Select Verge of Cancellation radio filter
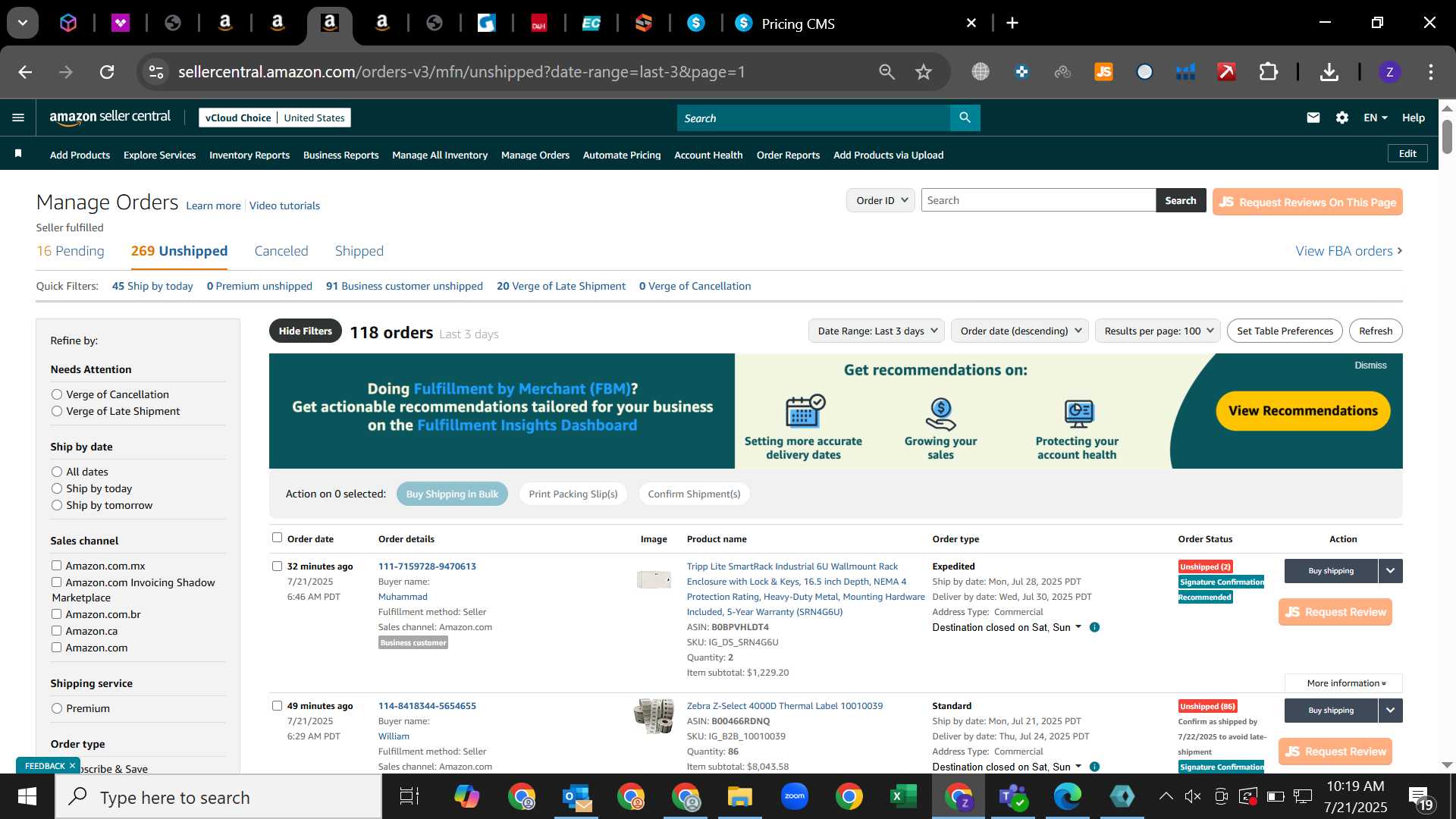The height and width of the screenshot is (819, 1456). [57, 394]
